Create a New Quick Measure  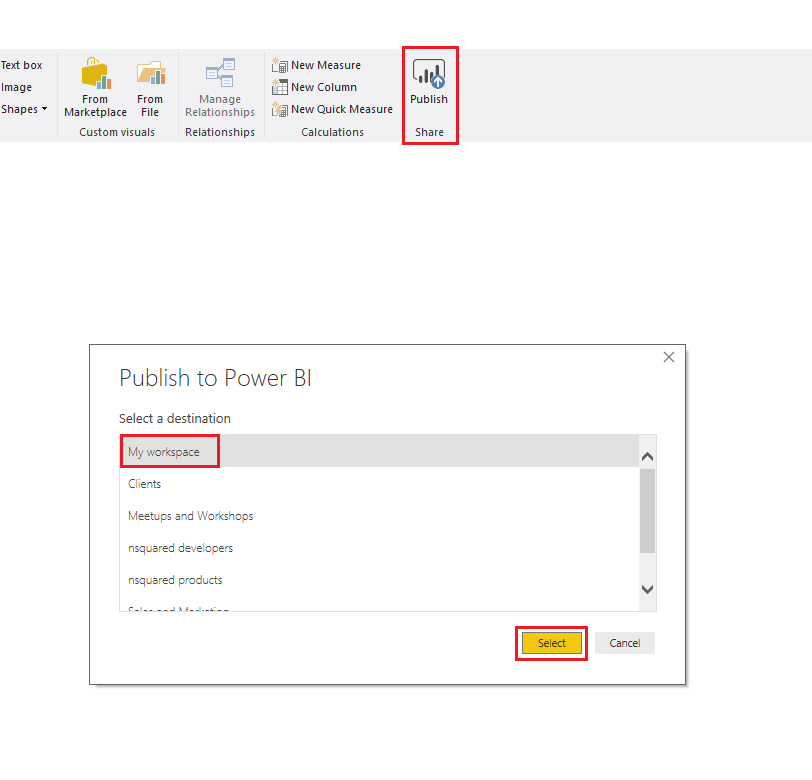click(332, 109)
